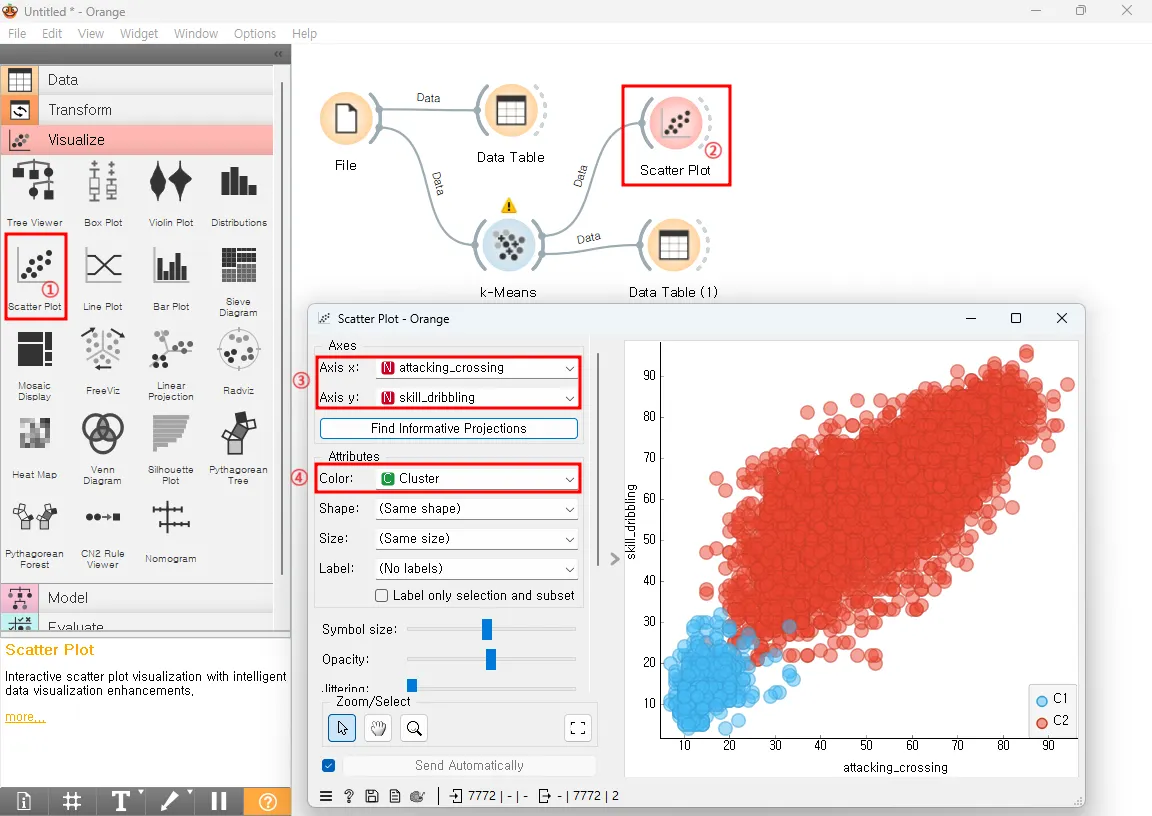
Task: Click the Opacity slider handle
Action: click(491, 660)
